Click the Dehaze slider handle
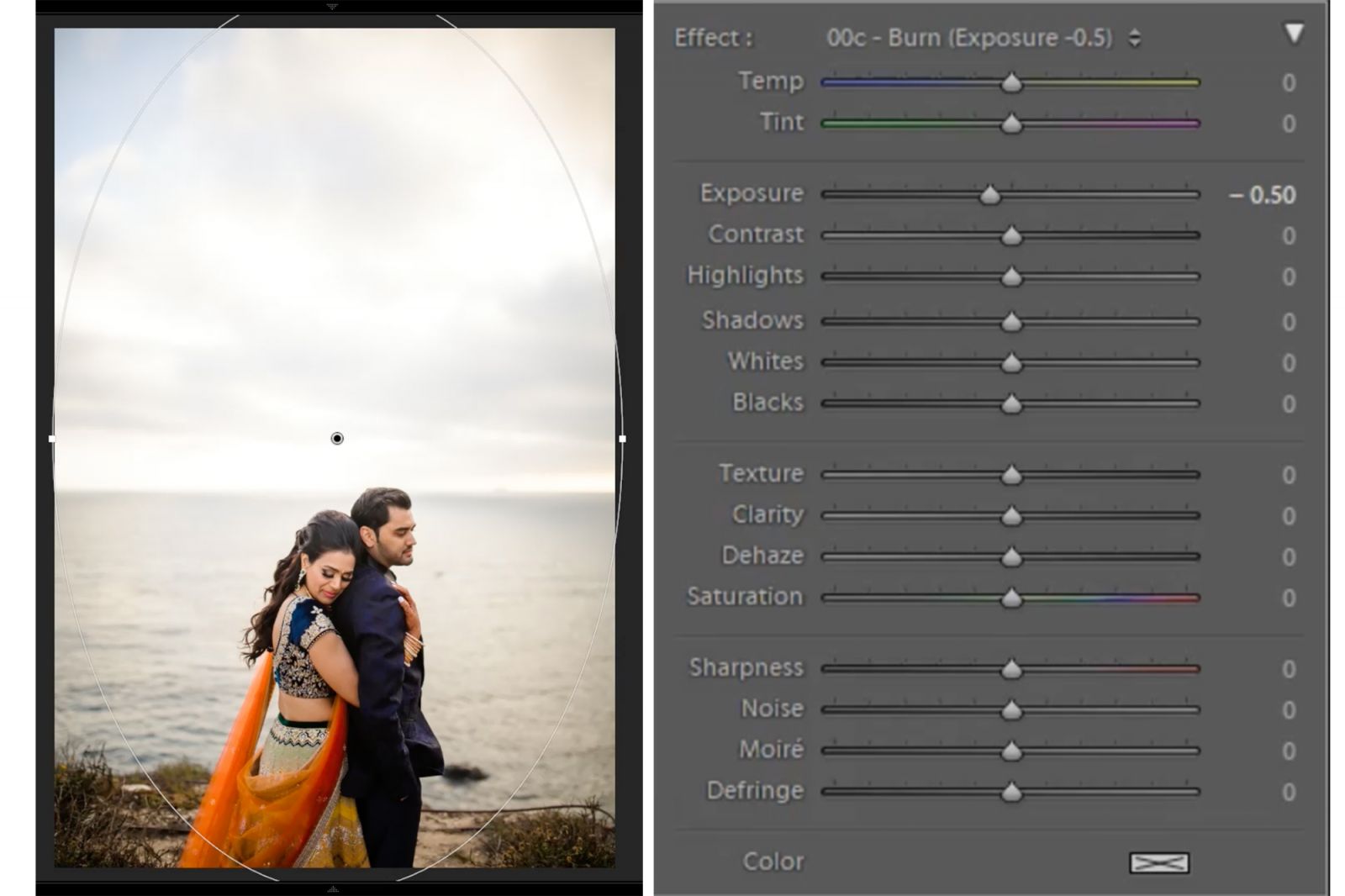Viewport: 1345px width, 896px height. pyautogui.click(x=1010, y=556)
